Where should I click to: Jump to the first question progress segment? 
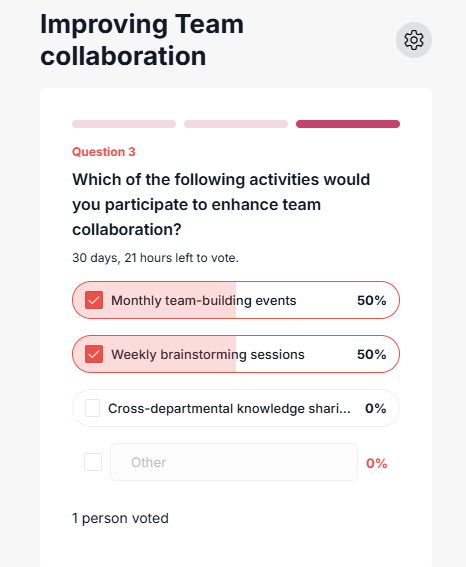pos(124,124)
